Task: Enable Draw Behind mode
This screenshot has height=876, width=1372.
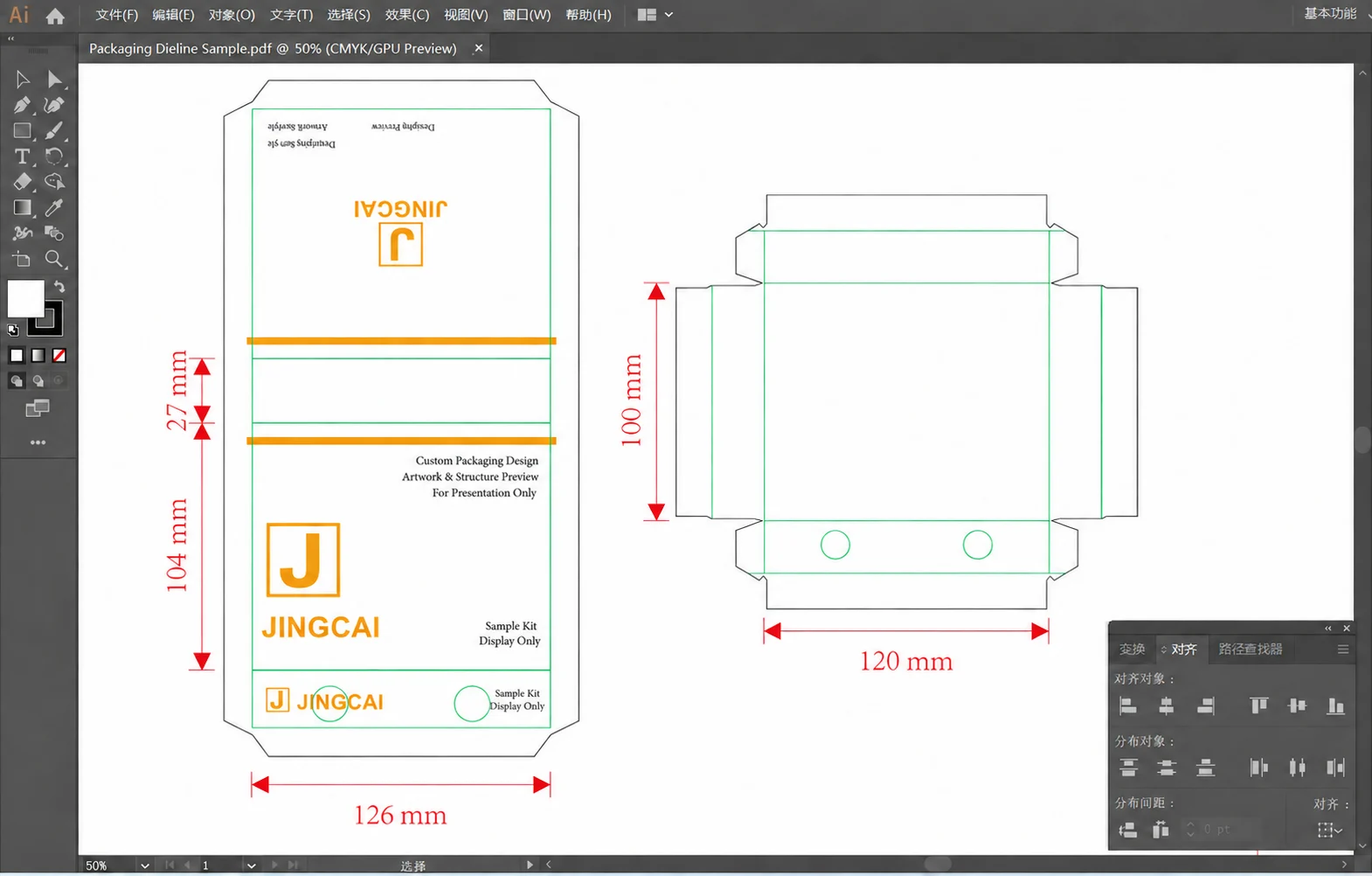Action: [38, 381]
